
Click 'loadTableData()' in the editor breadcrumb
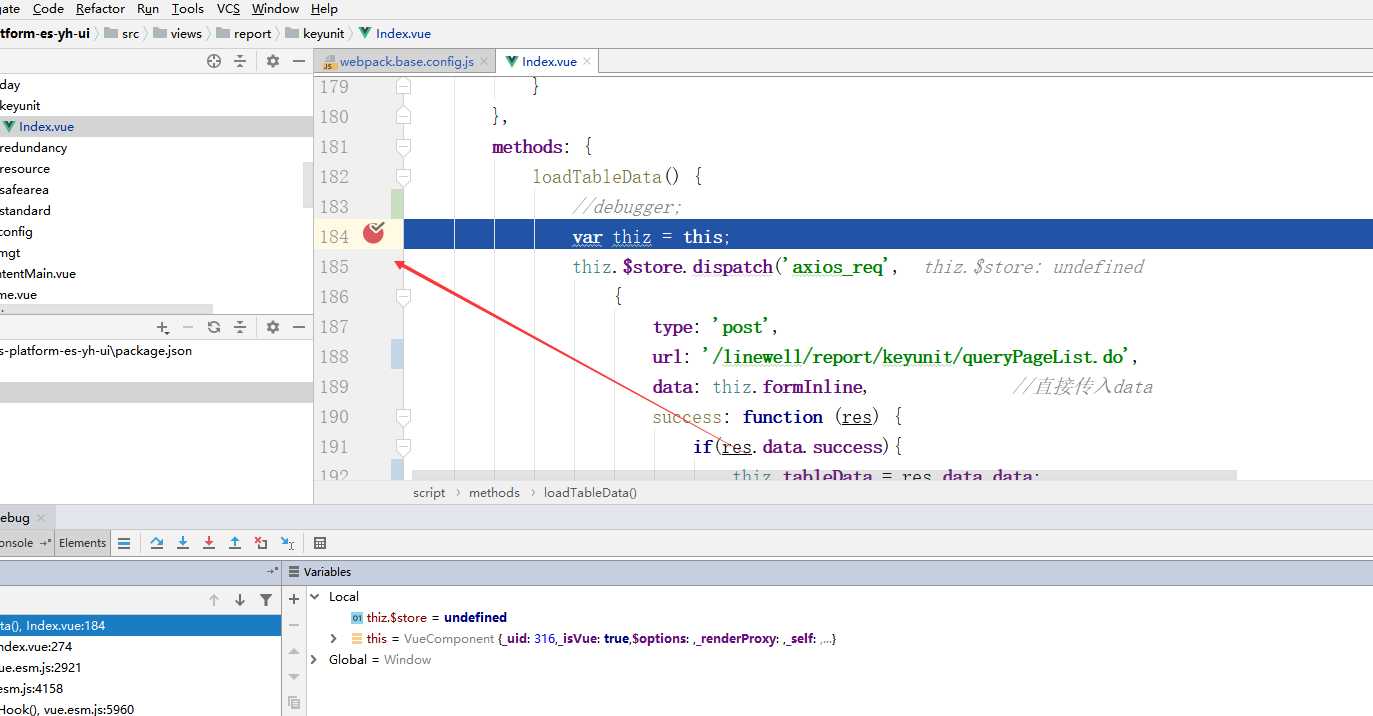point(590,492)
